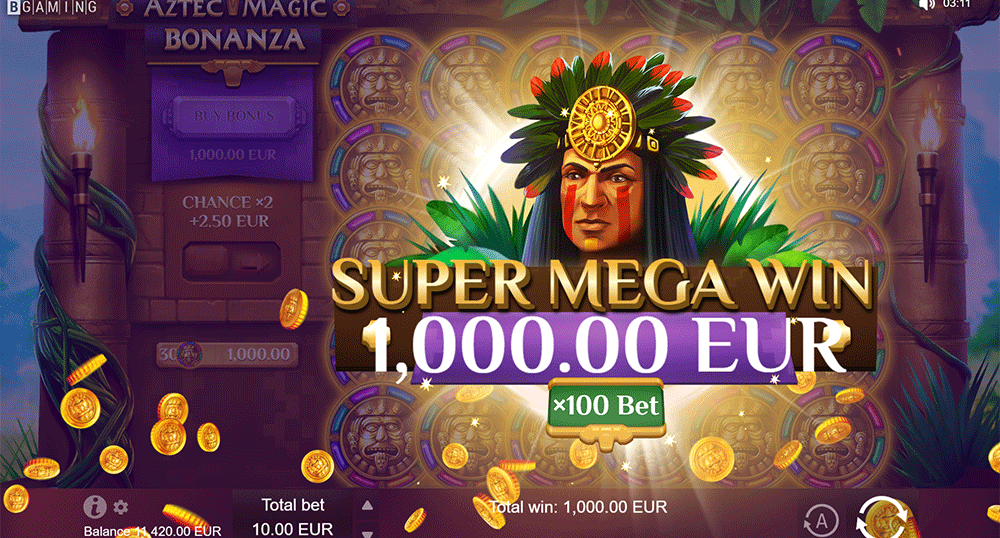Open the game info icon

[x=94, y=507]
